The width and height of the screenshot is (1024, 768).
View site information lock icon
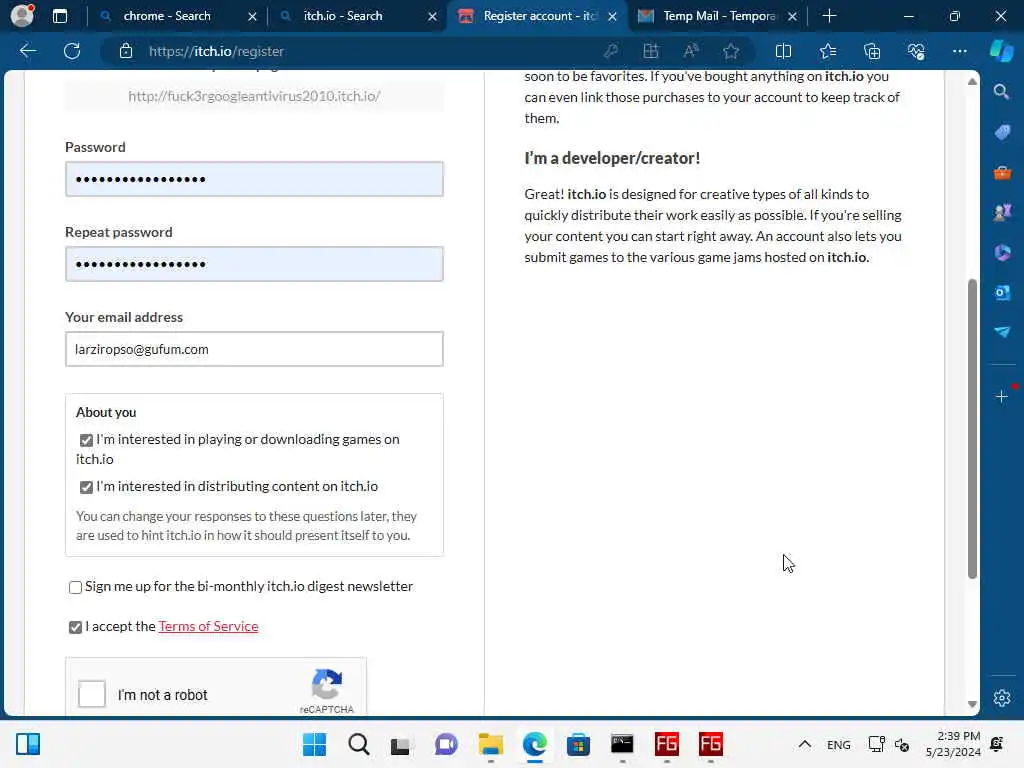[125, 51]
